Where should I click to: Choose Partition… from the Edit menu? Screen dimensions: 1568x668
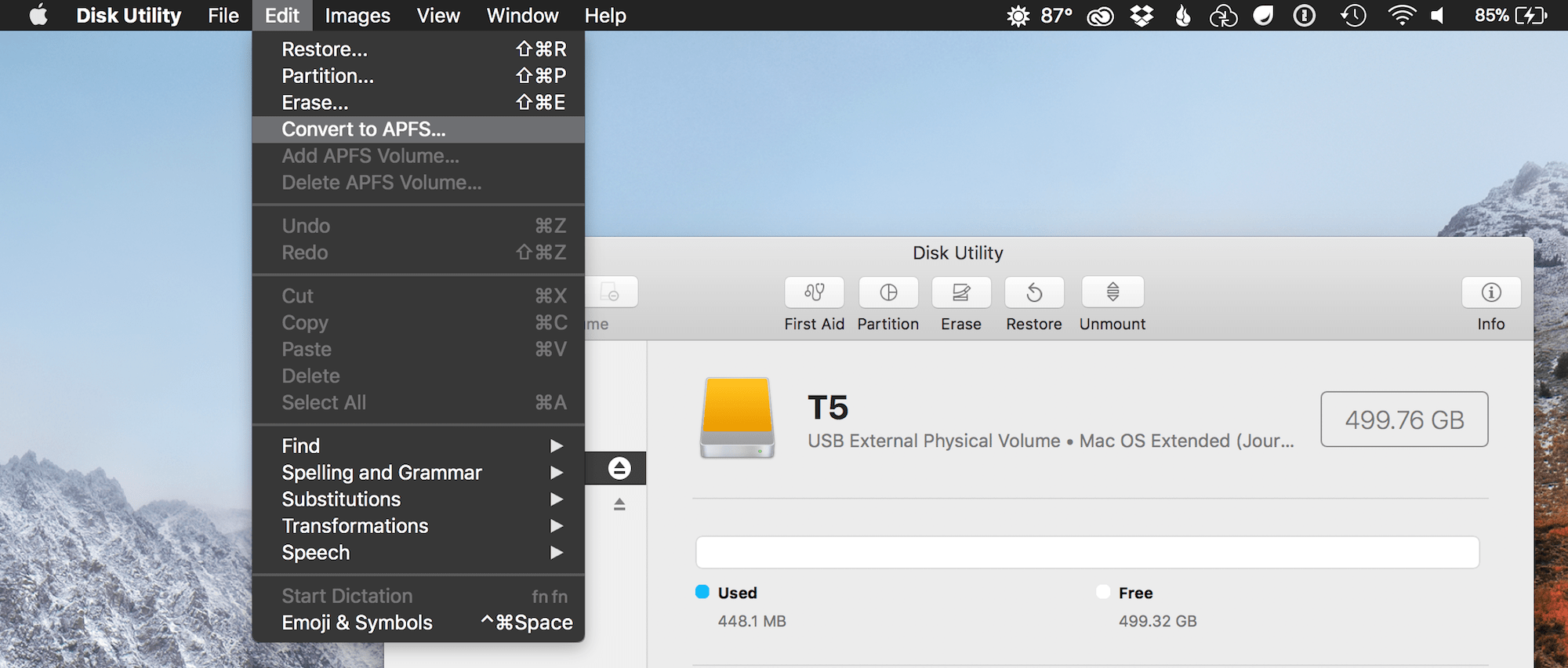click(419, 76)
